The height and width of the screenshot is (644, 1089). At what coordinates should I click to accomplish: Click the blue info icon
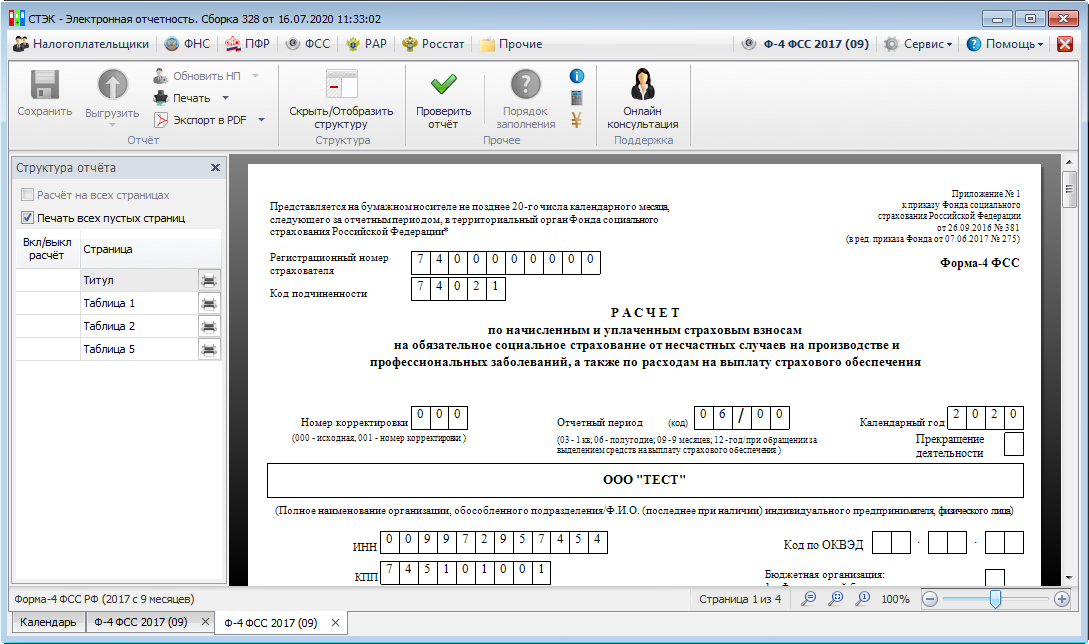tap(576, 76)
